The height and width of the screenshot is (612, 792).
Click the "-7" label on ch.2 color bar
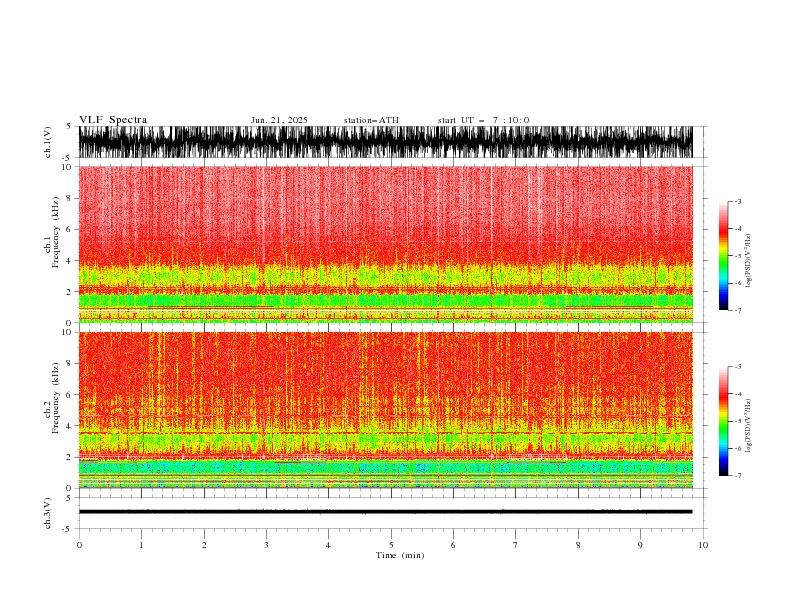pos(737,475)
